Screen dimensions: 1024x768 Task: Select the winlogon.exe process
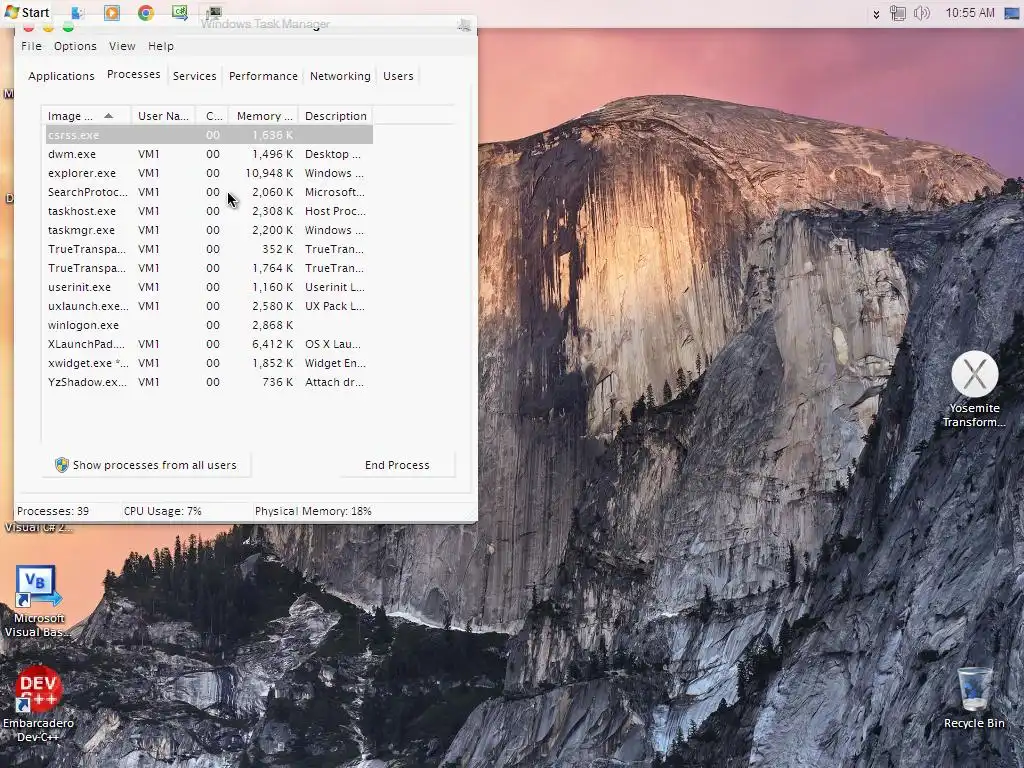pyautogui.click(x=209, y=325)
